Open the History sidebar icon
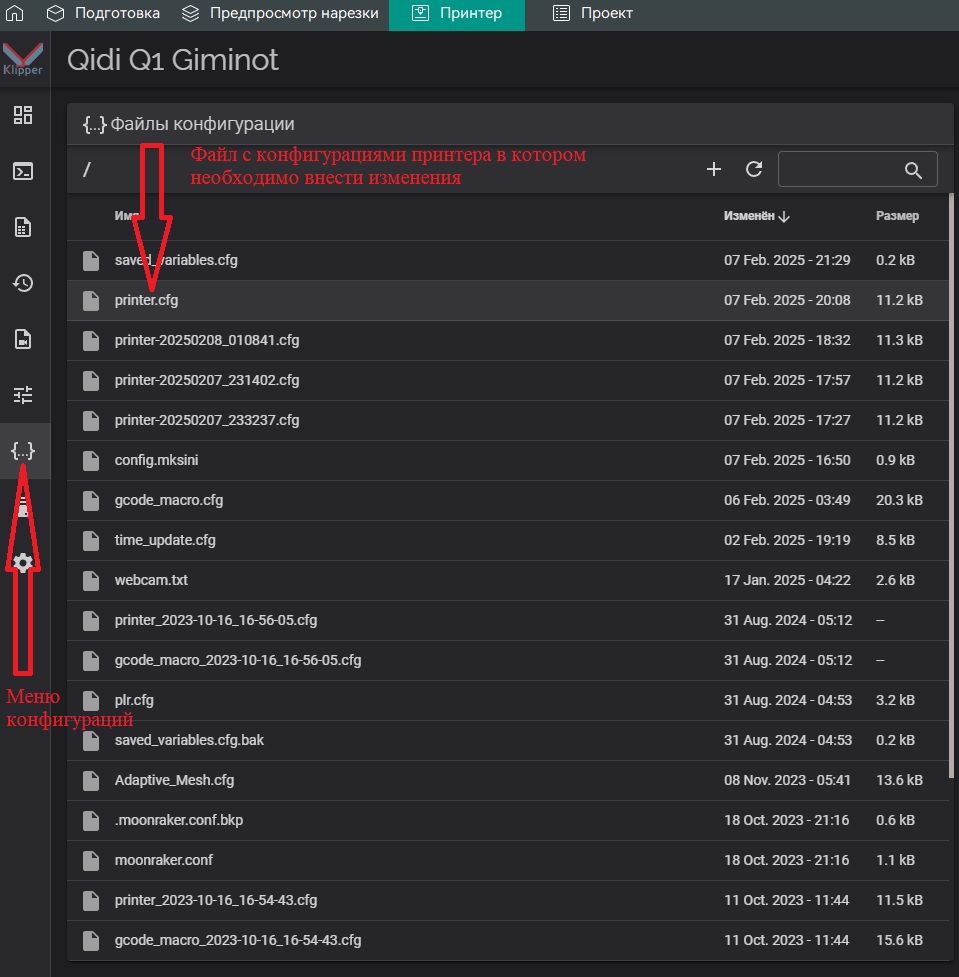 (23, 284)
